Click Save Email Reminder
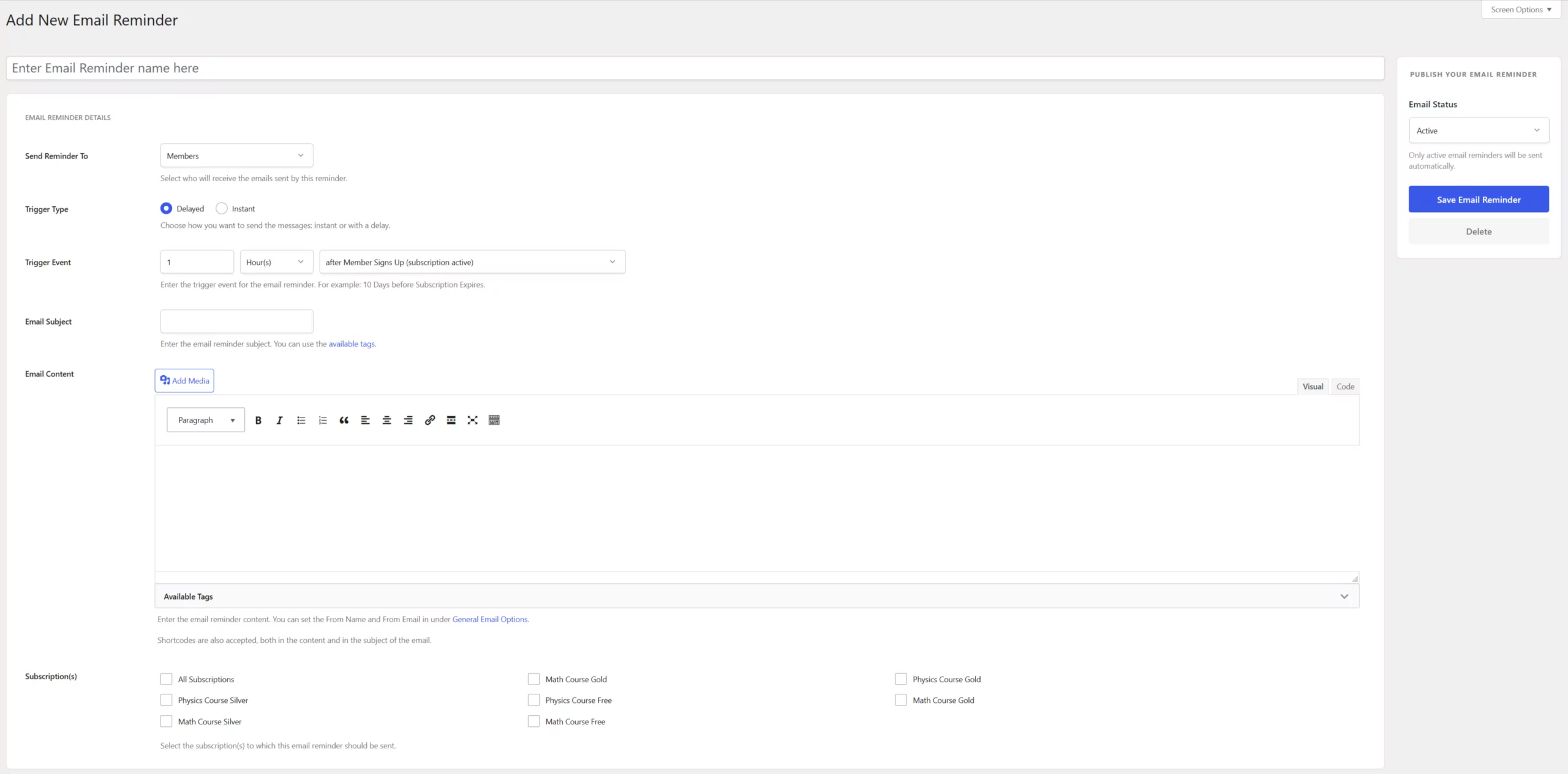 1479,200
